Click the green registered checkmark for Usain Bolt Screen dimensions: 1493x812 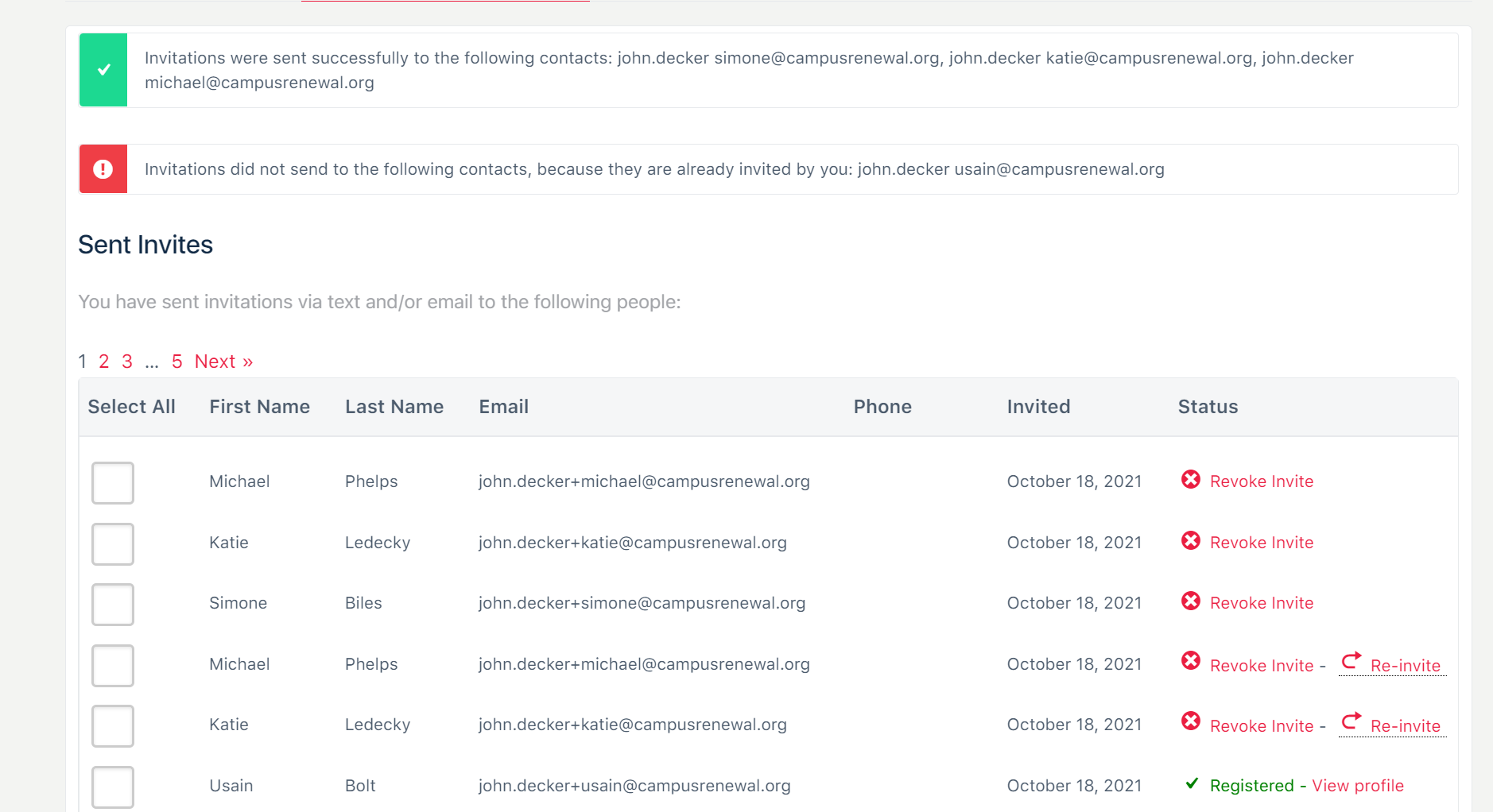tap(1192, 783)
